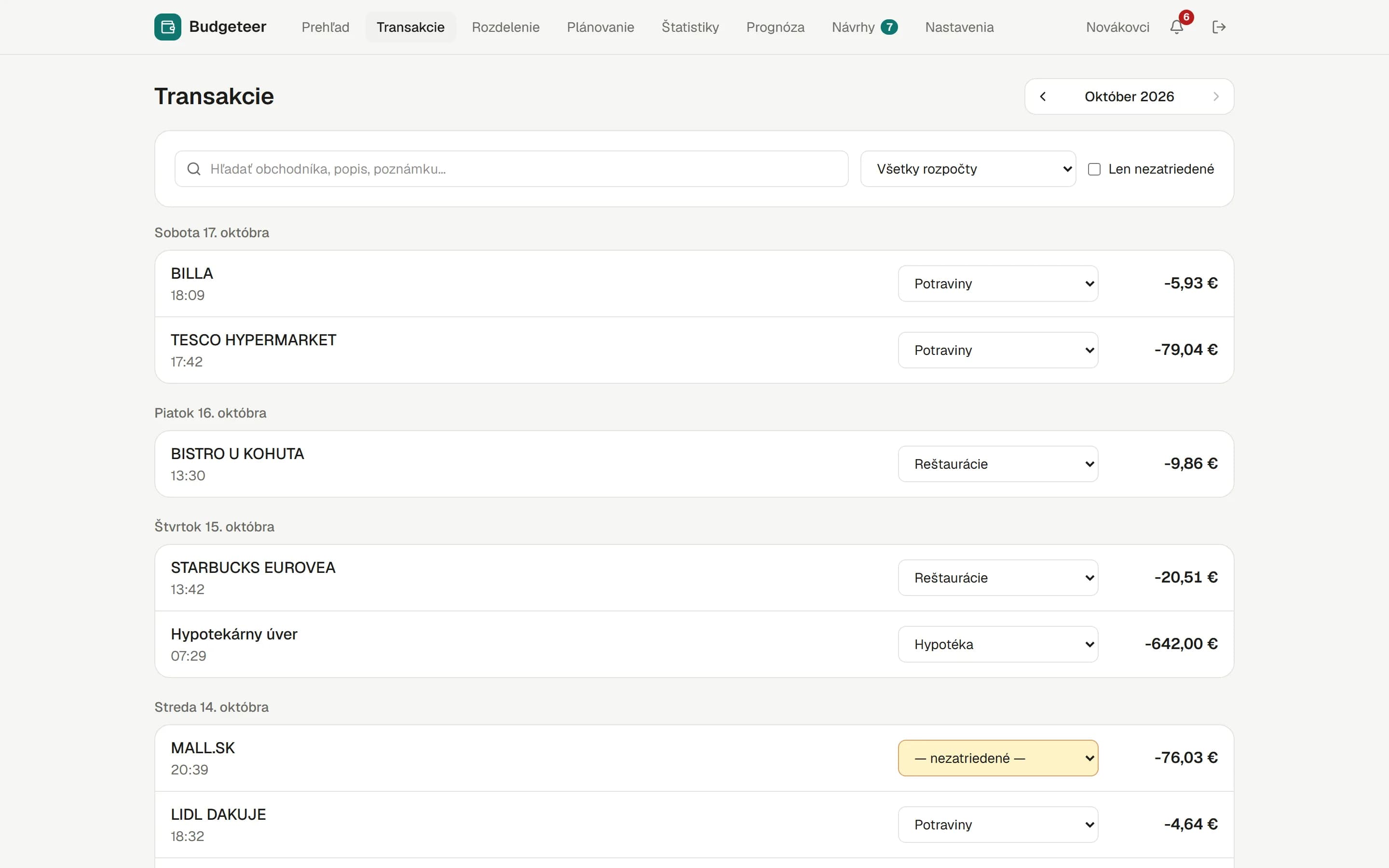Click the STARBUCKS EUROVEA transaction name
1389x868 pixels.
(x=253, y=567)
